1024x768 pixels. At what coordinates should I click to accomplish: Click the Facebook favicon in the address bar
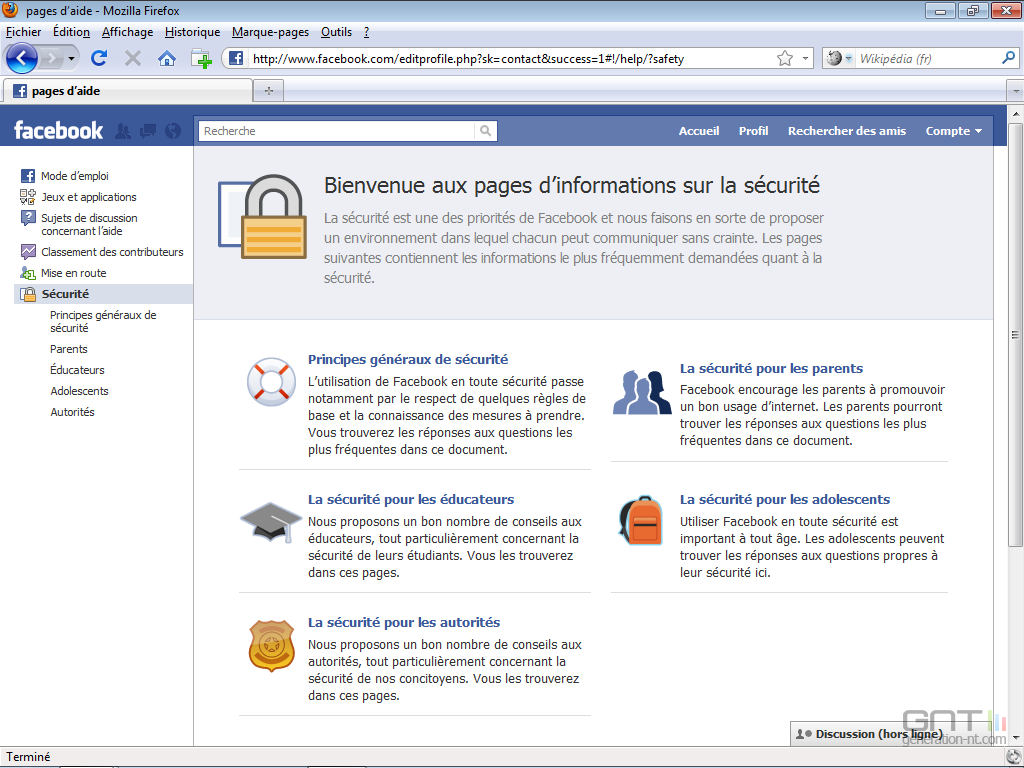pyautogui.click(x=236, y=58)
